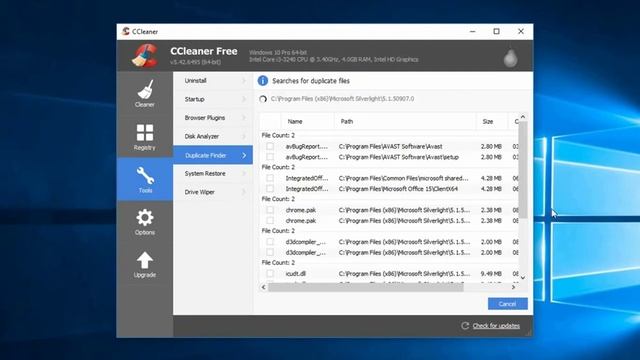The height and width of the screenshot is (360, 640).
Task: Check the second chrome.pak file
Action: (270, 220)
